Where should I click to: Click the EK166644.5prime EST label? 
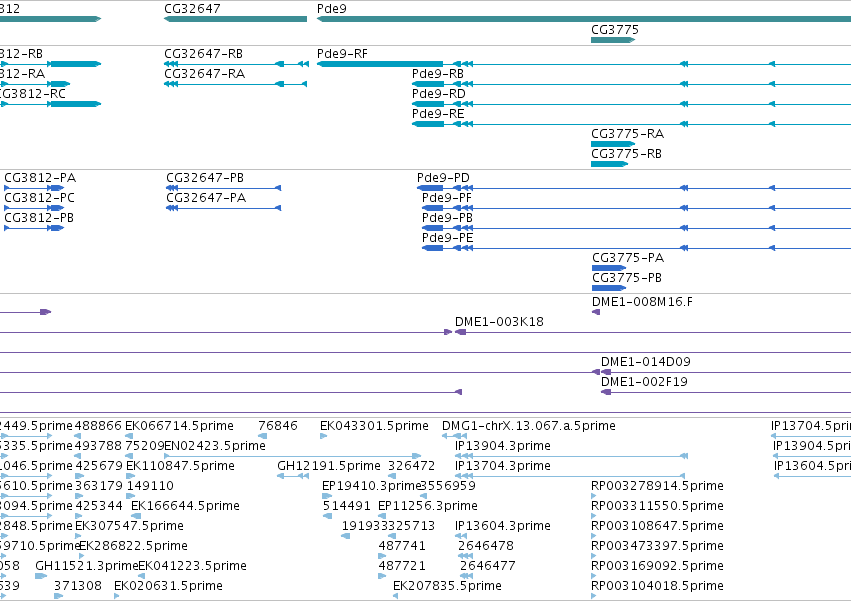click(x=186, y=506)
